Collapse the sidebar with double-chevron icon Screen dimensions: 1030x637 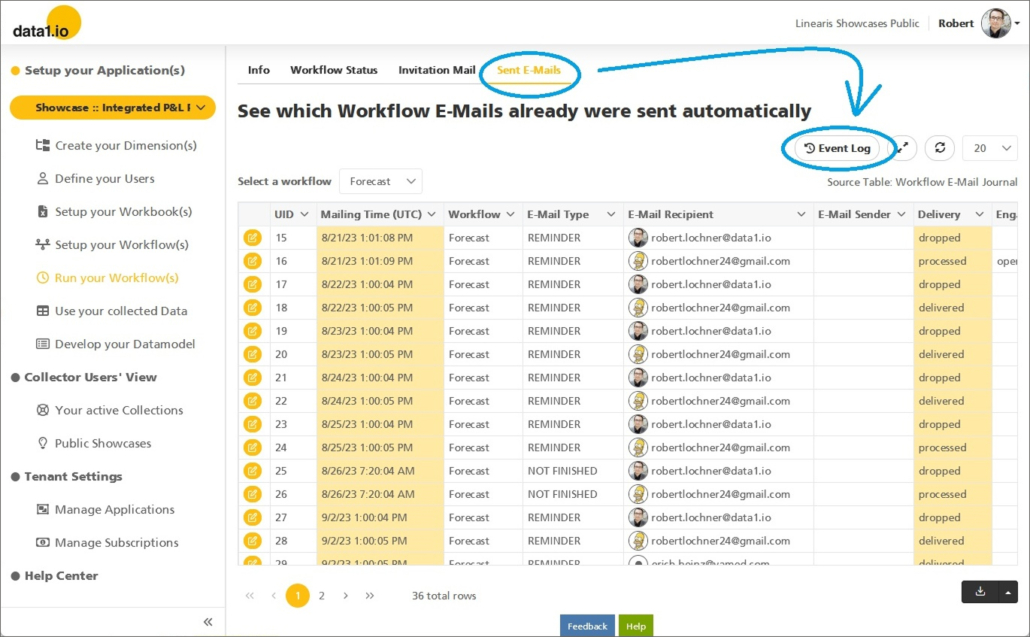point(208,622)
